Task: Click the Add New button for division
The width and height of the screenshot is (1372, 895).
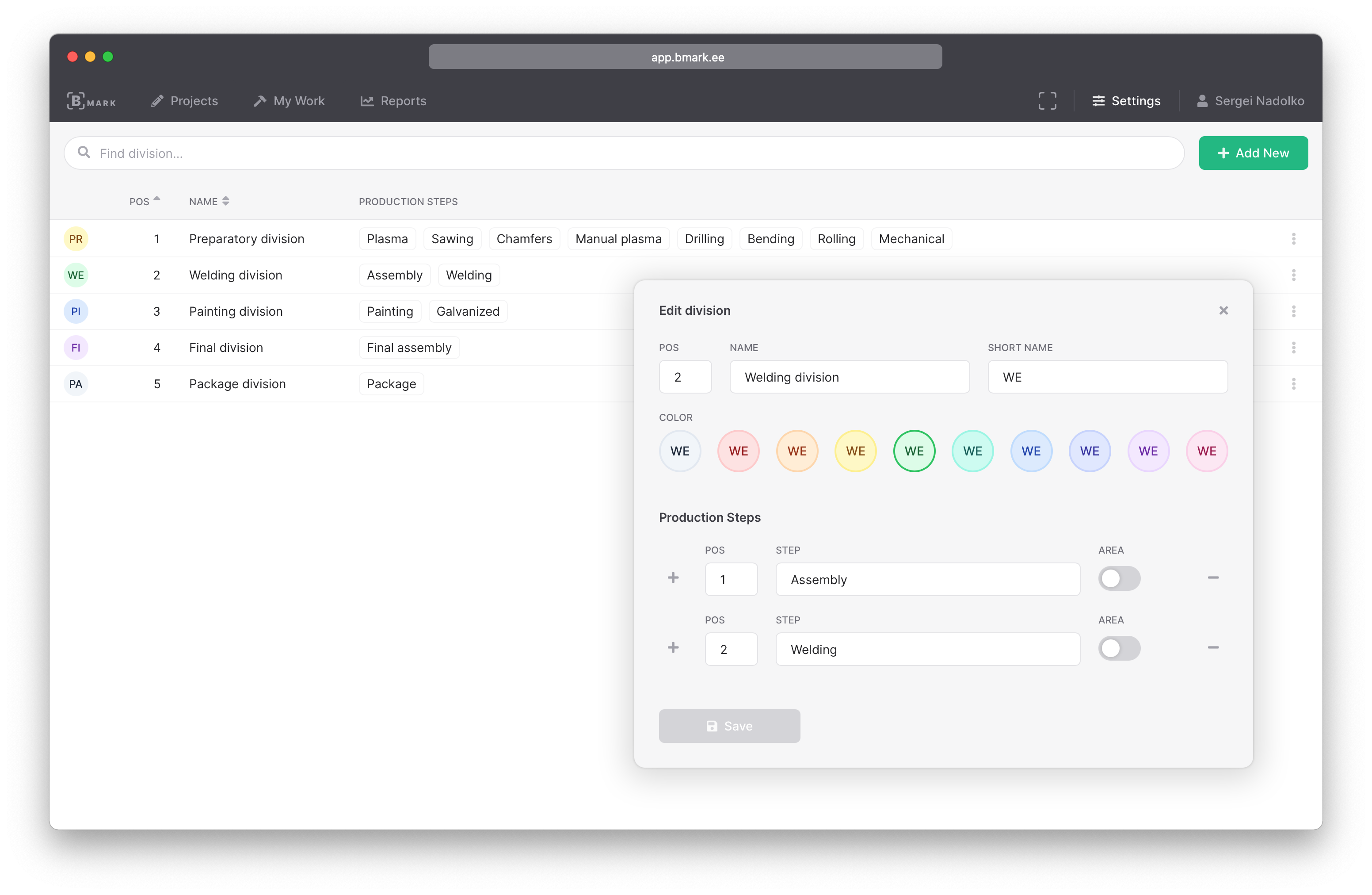Action: pos(1253,153)
